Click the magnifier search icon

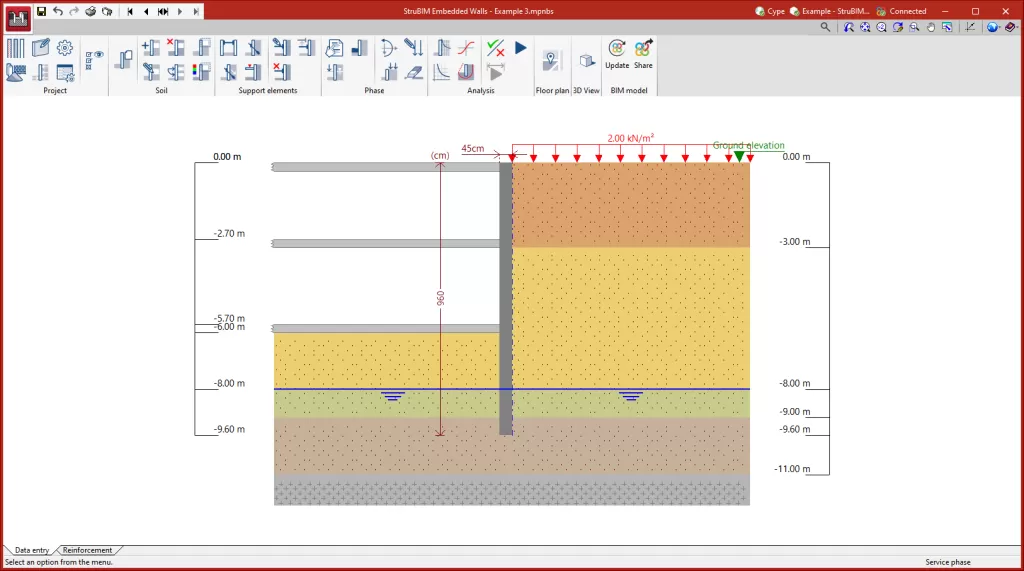pyautogui.click(x=825, y=27)
